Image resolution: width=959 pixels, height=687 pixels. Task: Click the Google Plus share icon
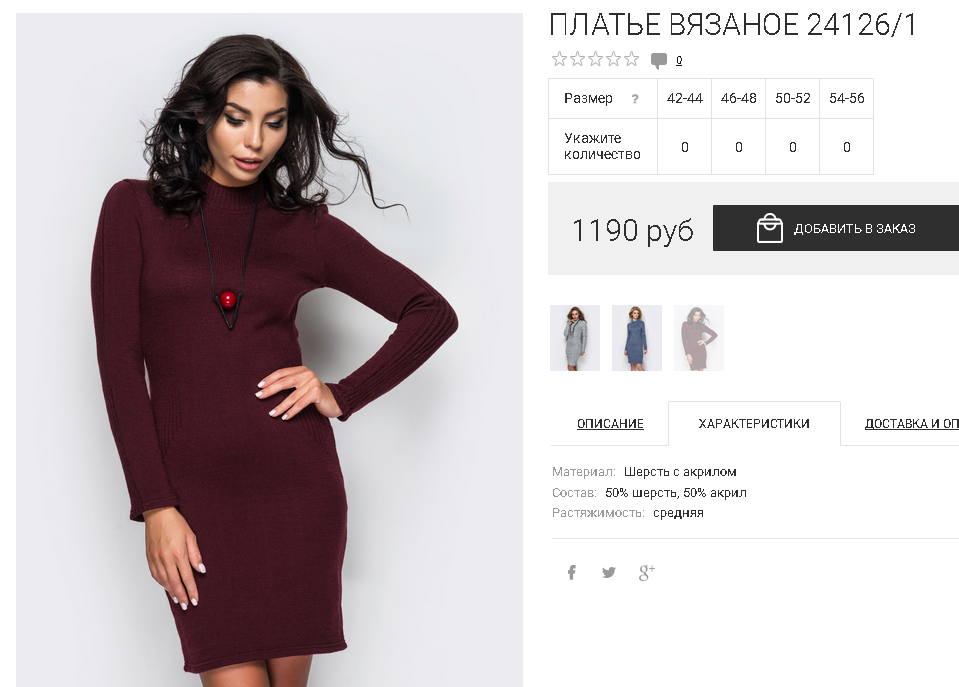[x=646, y=573]
